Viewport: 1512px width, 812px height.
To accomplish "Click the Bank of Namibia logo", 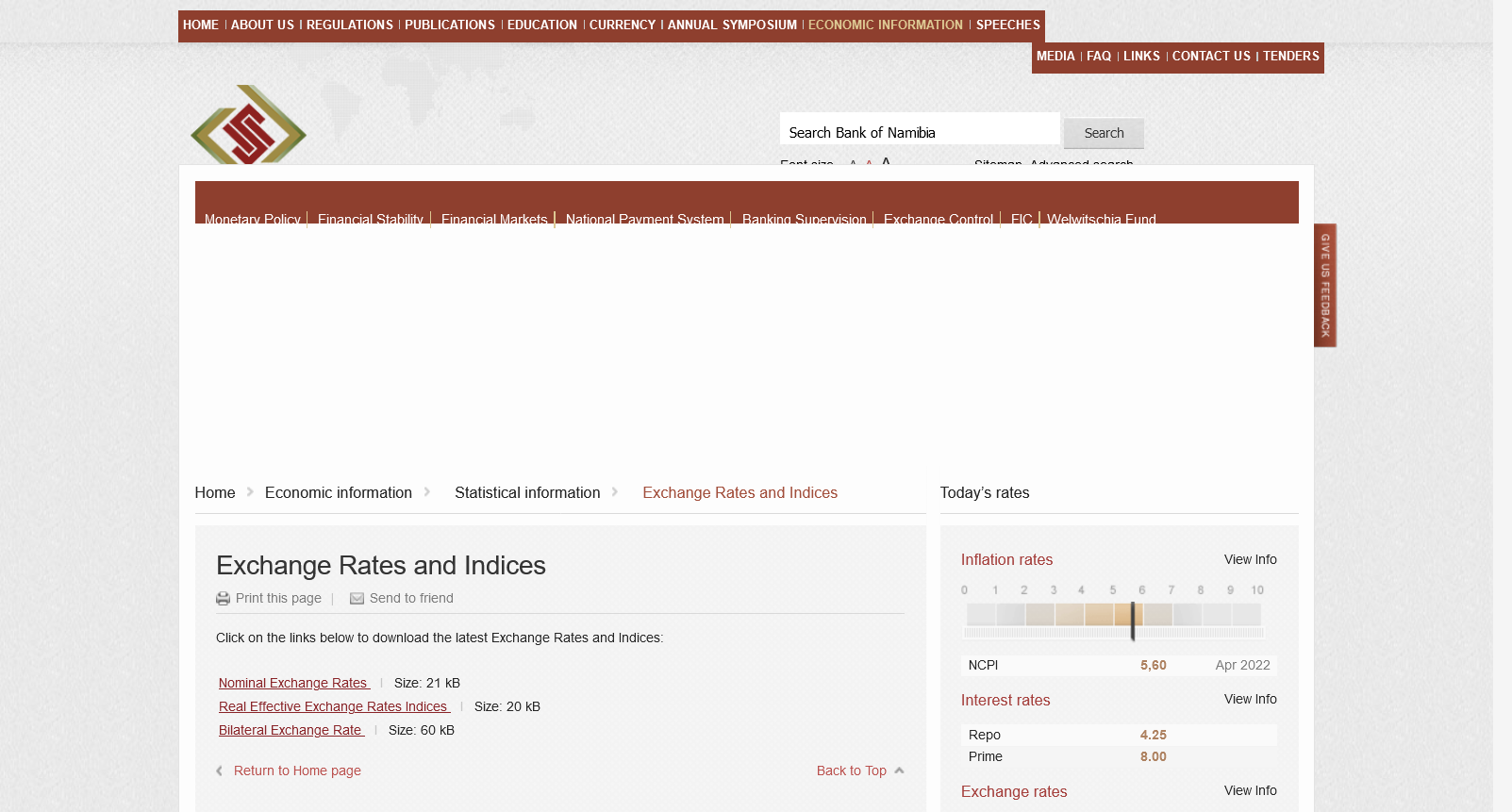I will 248,125.
